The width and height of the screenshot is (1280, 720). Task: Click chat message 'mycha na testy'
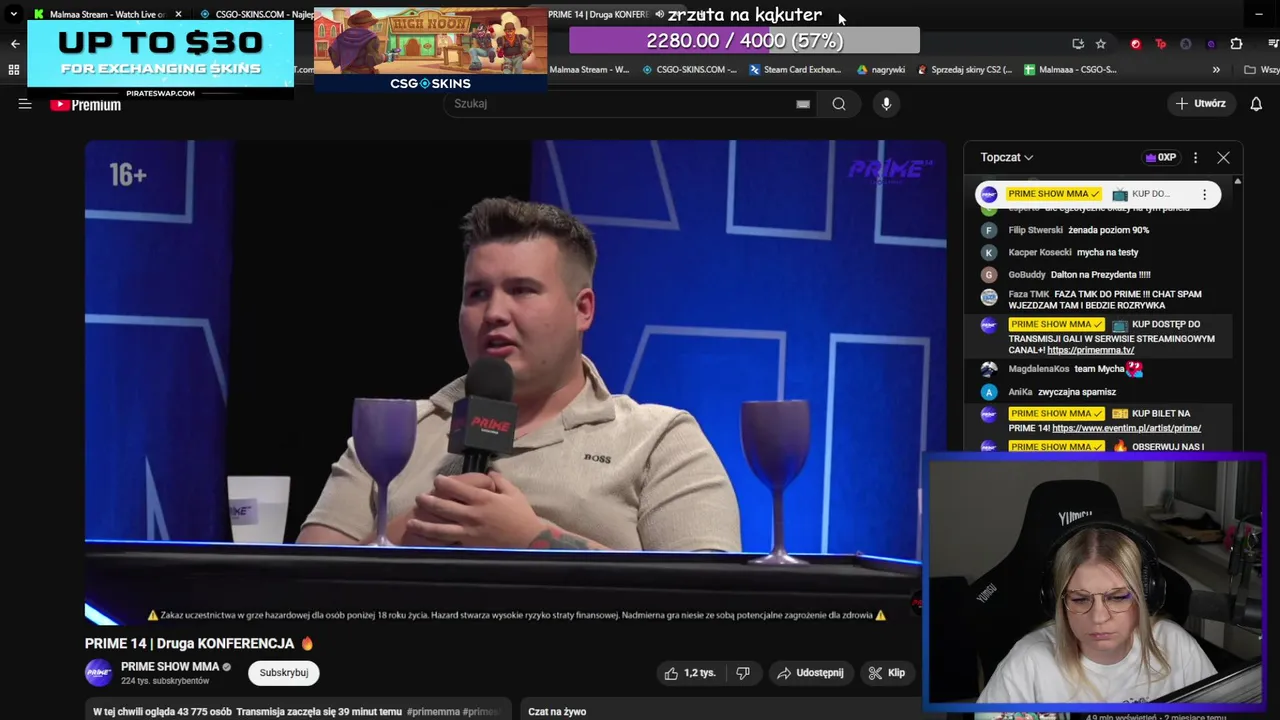(1107, 252)
